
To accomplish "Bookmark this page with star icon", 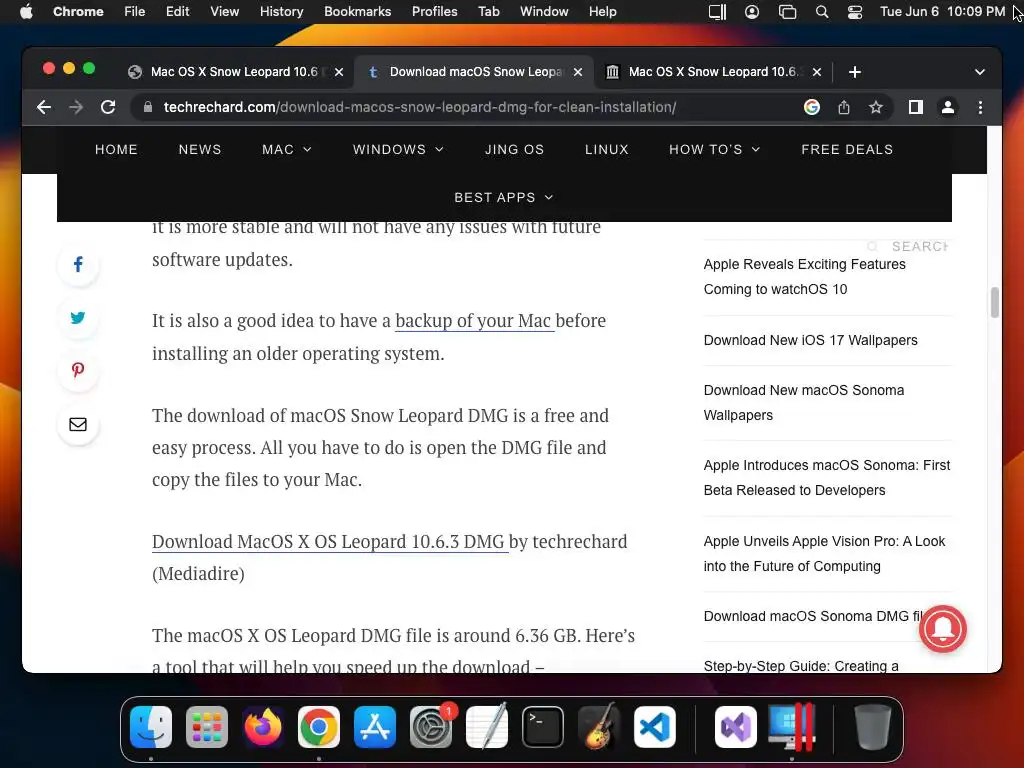I will (x=876, y=107).
